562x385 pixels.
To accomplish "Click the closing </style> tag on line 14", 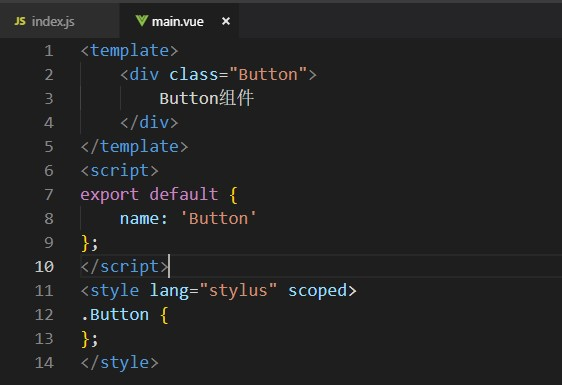I will coord(119,363).
